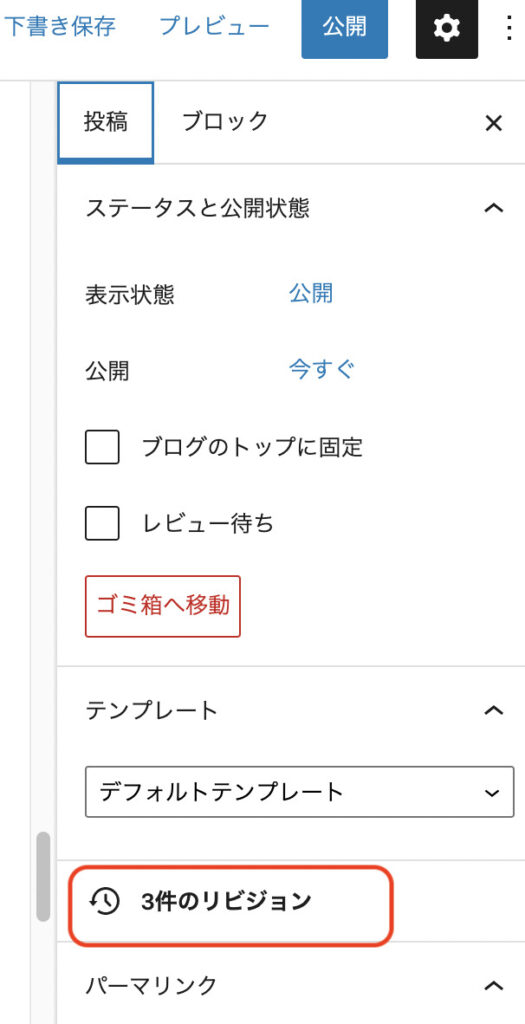Open settings with the gear icon
The width and height of the screenshot is (525, 1024).
pos(447,29)
